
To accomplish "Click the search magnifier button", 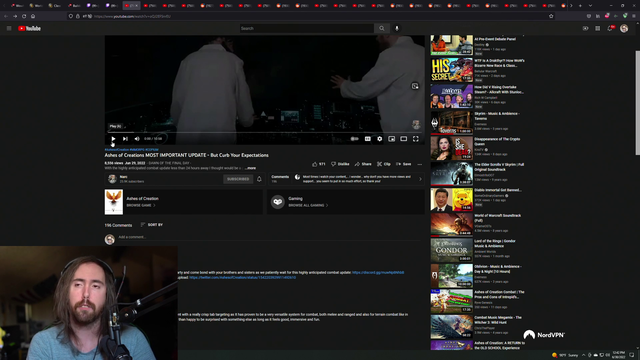I will click(382, 28).
